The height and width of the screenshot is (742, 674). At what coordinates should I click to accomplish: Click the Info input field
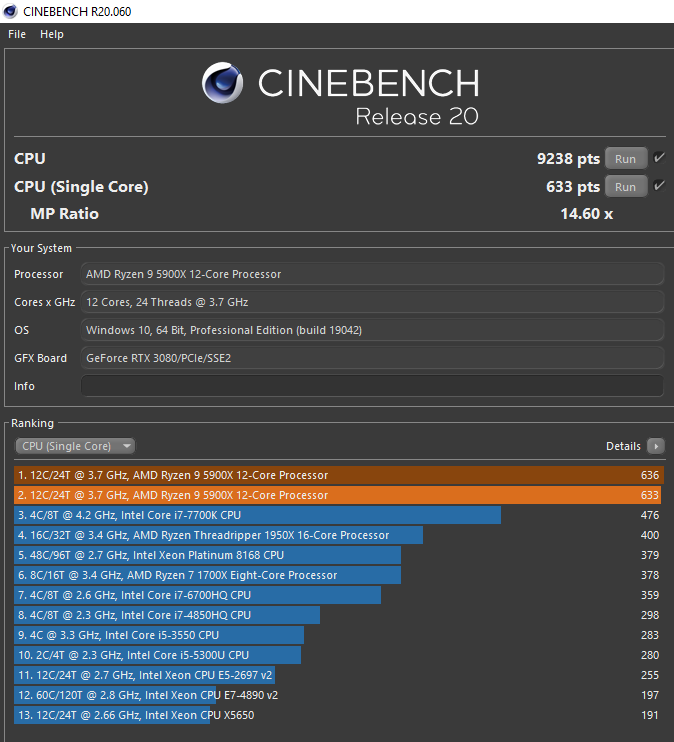[x=372, y=386]
